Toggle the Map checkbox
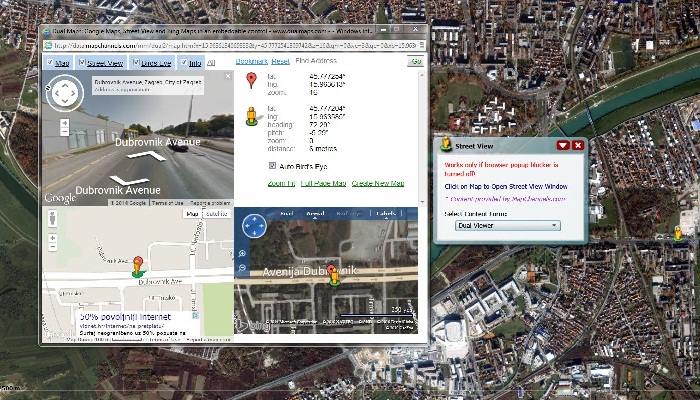 50,63
